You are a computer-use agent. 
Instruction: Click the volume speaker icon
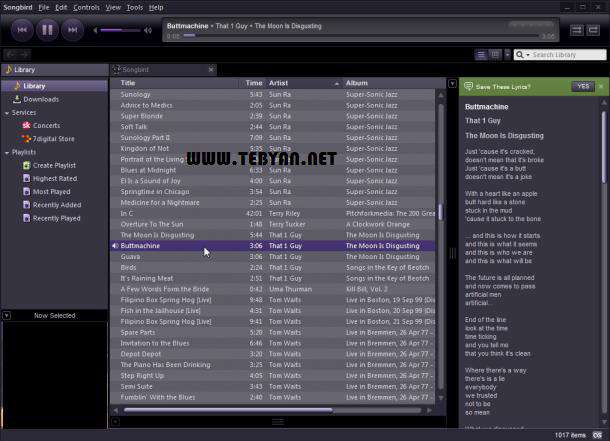click(x=93, y=30)
